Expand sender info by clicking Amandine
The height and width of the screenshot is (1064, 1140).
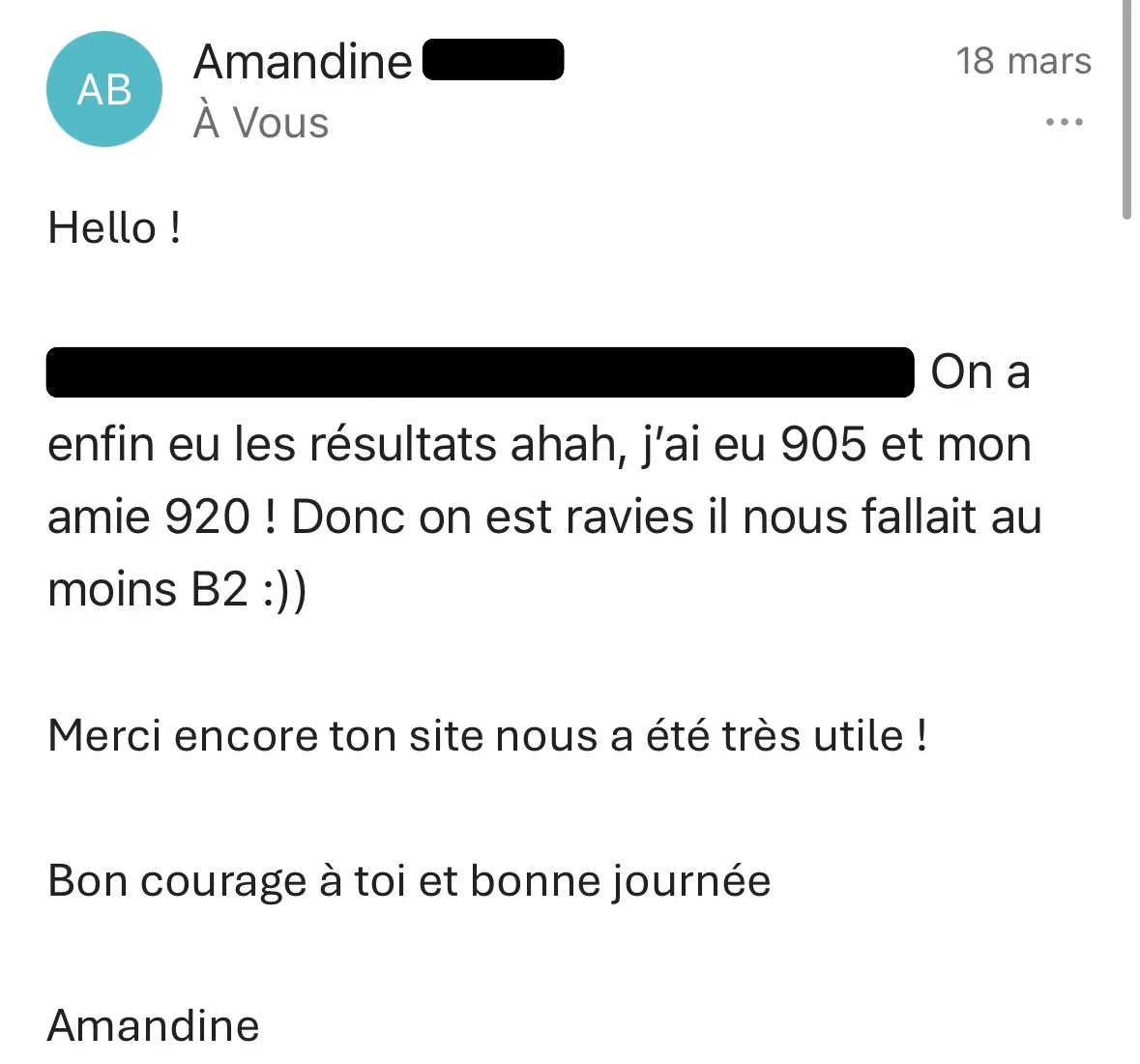pyautogui.click(x=303, y=61)
